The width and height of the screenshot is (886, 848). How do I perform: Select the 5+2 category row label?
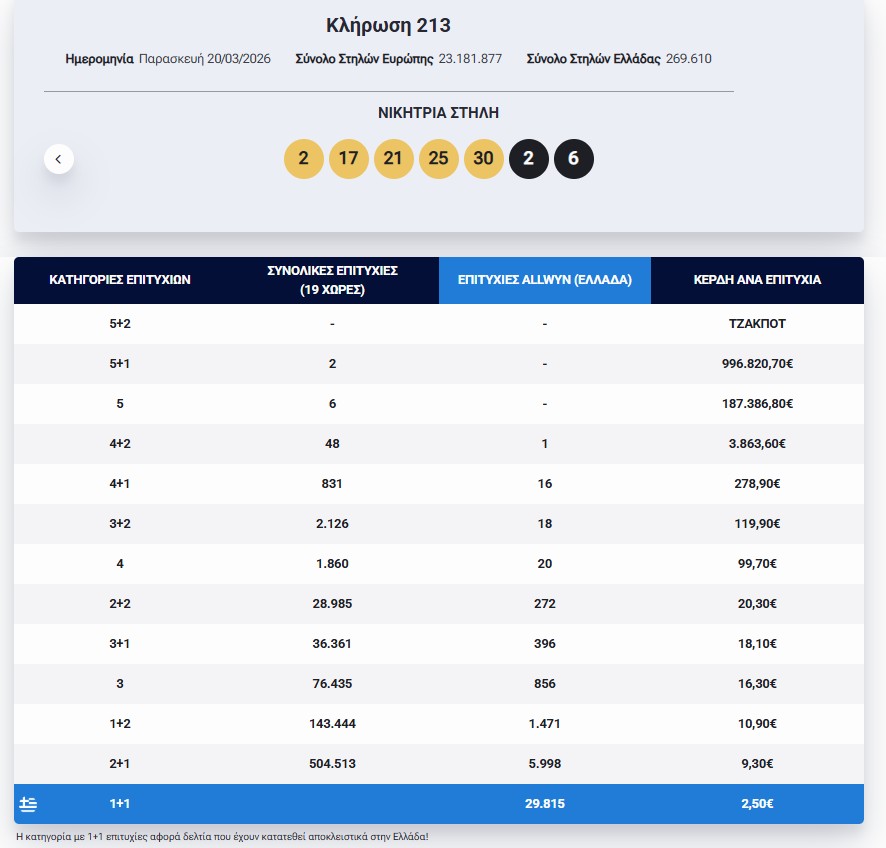click(120, 324)
